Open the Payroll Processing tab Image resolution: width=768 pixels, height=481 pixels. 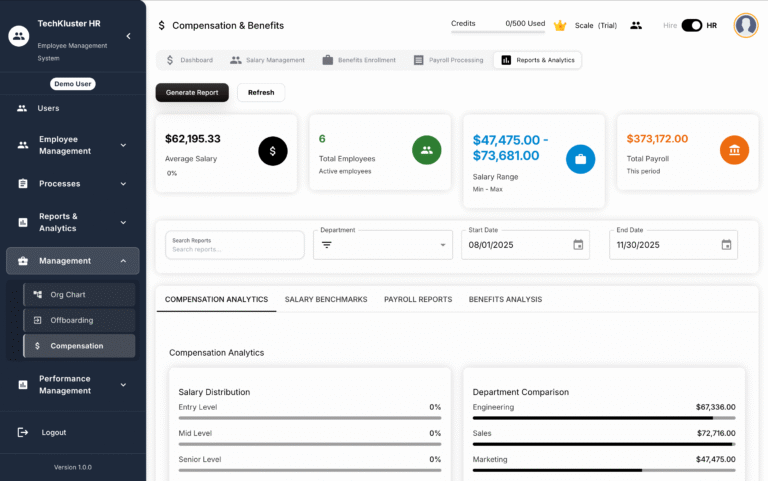(447, 60)
